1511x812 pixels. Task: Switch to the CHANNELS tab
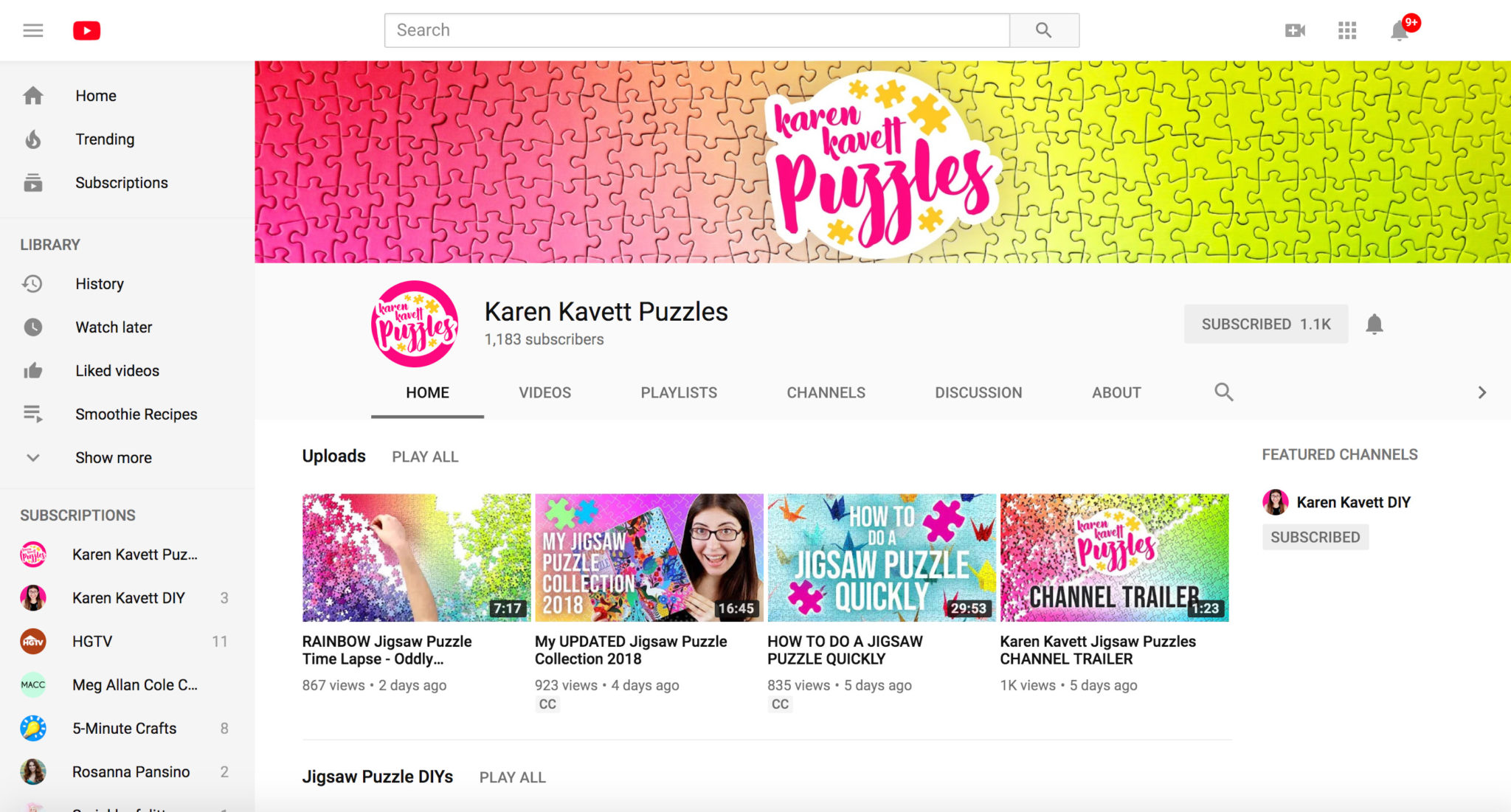click(x=826, y=393)
